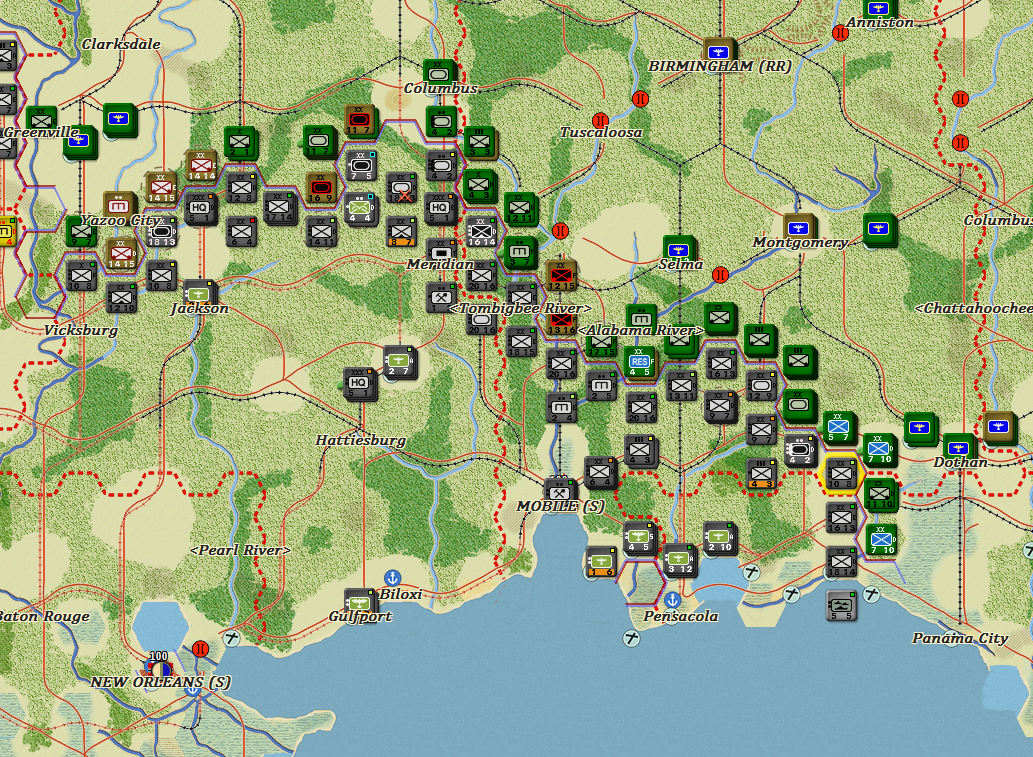Click the Vicksburg city label
The image size is (1033, 757).
pos(81,330)
